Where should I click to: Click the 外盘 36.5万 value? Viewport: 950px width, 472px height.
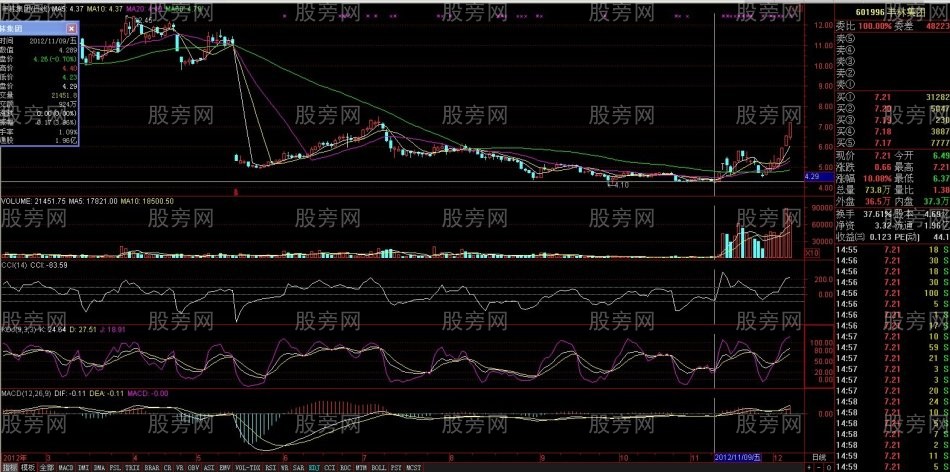pyautogui.click(x=877, y=201)
